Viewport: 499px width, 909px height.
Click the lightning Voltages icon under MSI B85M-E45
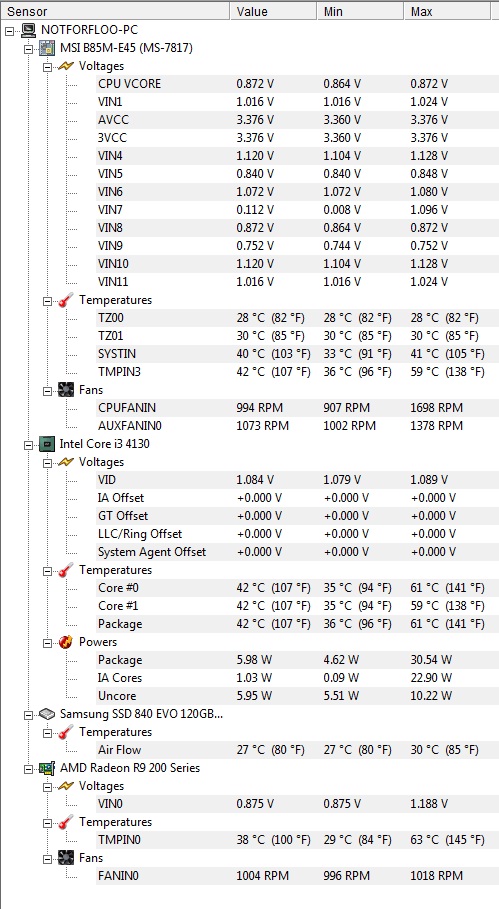pos(66,66)
